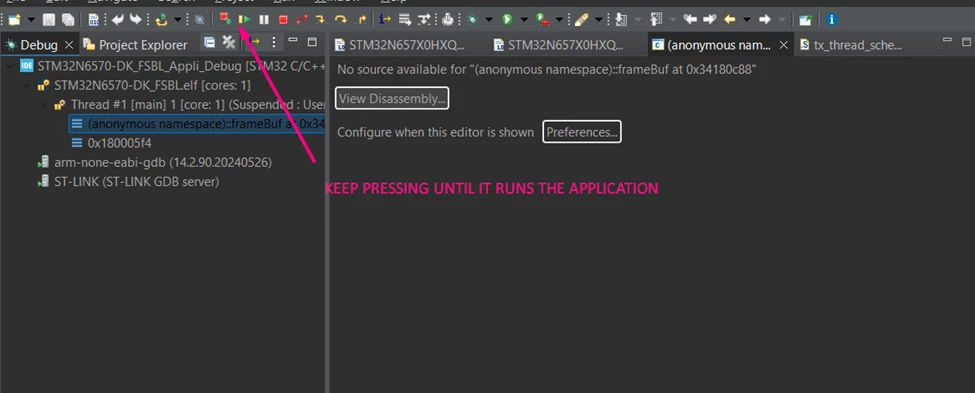The image size is (975, 393).
Task: Click the red Terminate stop icon
Action: pos(283,20)
